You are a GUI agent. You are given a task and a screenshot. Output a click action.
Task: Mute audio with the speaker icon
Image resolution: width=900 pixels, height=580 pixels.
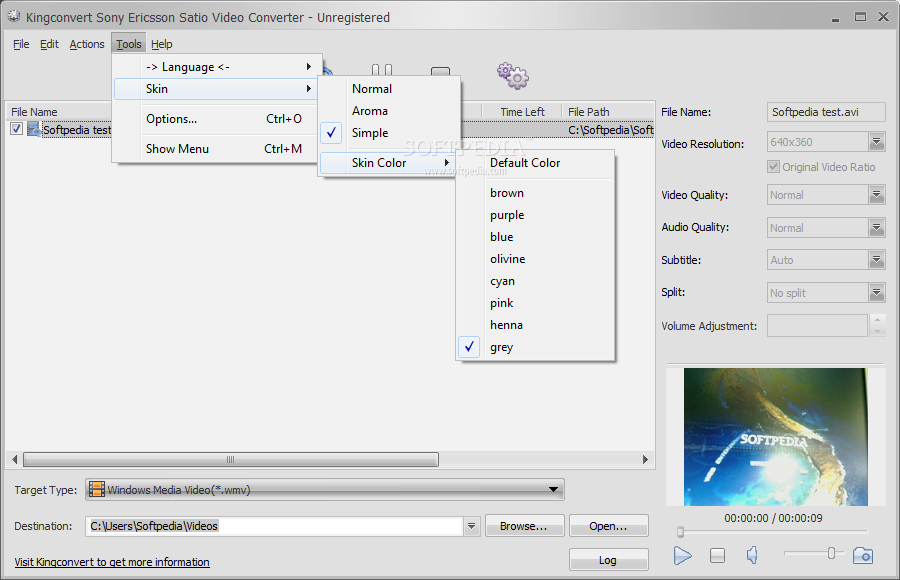click(752, 555)
